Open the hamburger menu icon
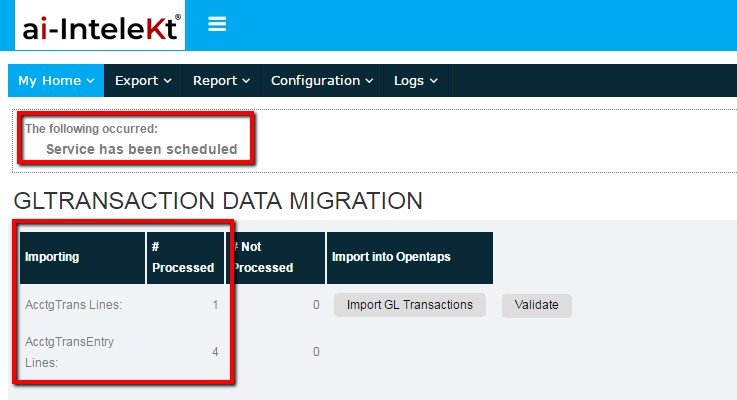Screen dimensions: 737x400 tap(217, 24)
